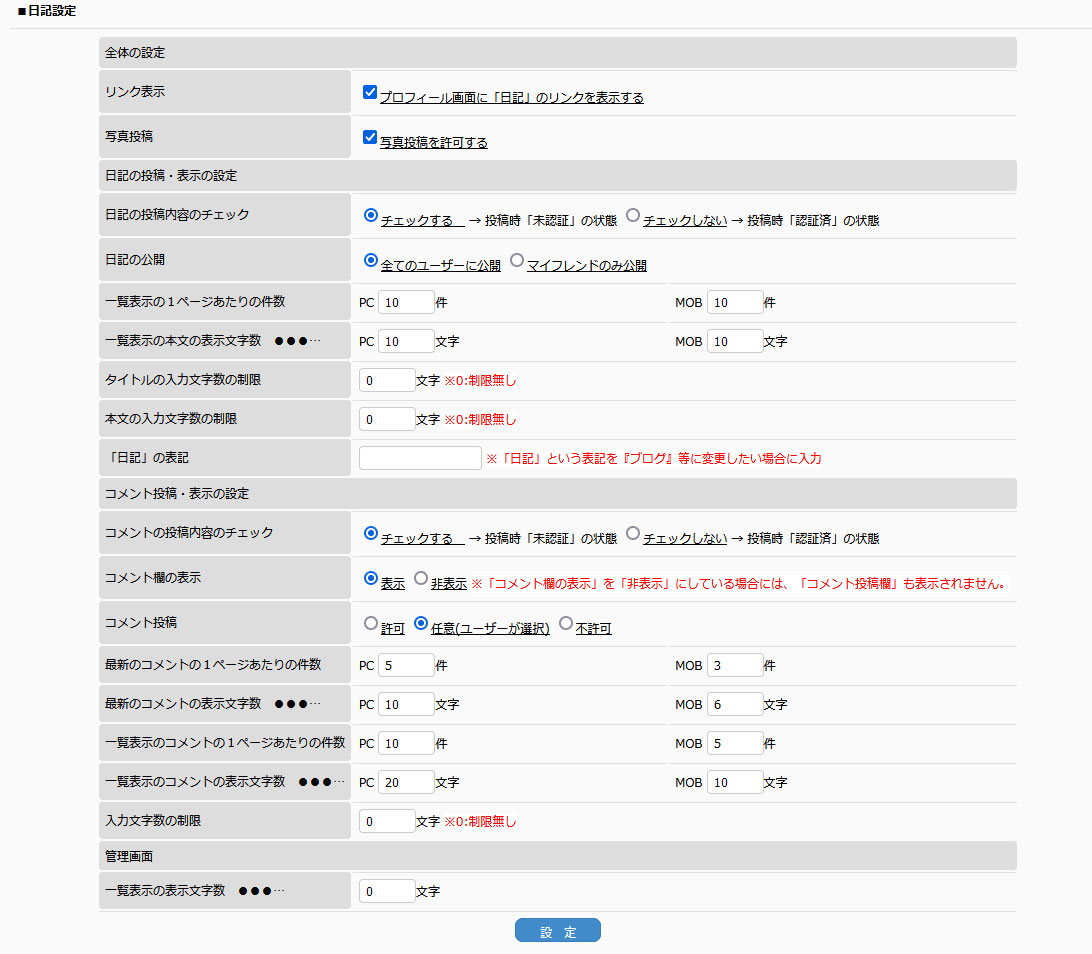1092x954 pixels.
Task: Select 非表示 for コメント欄の表示
Action: 421,578
